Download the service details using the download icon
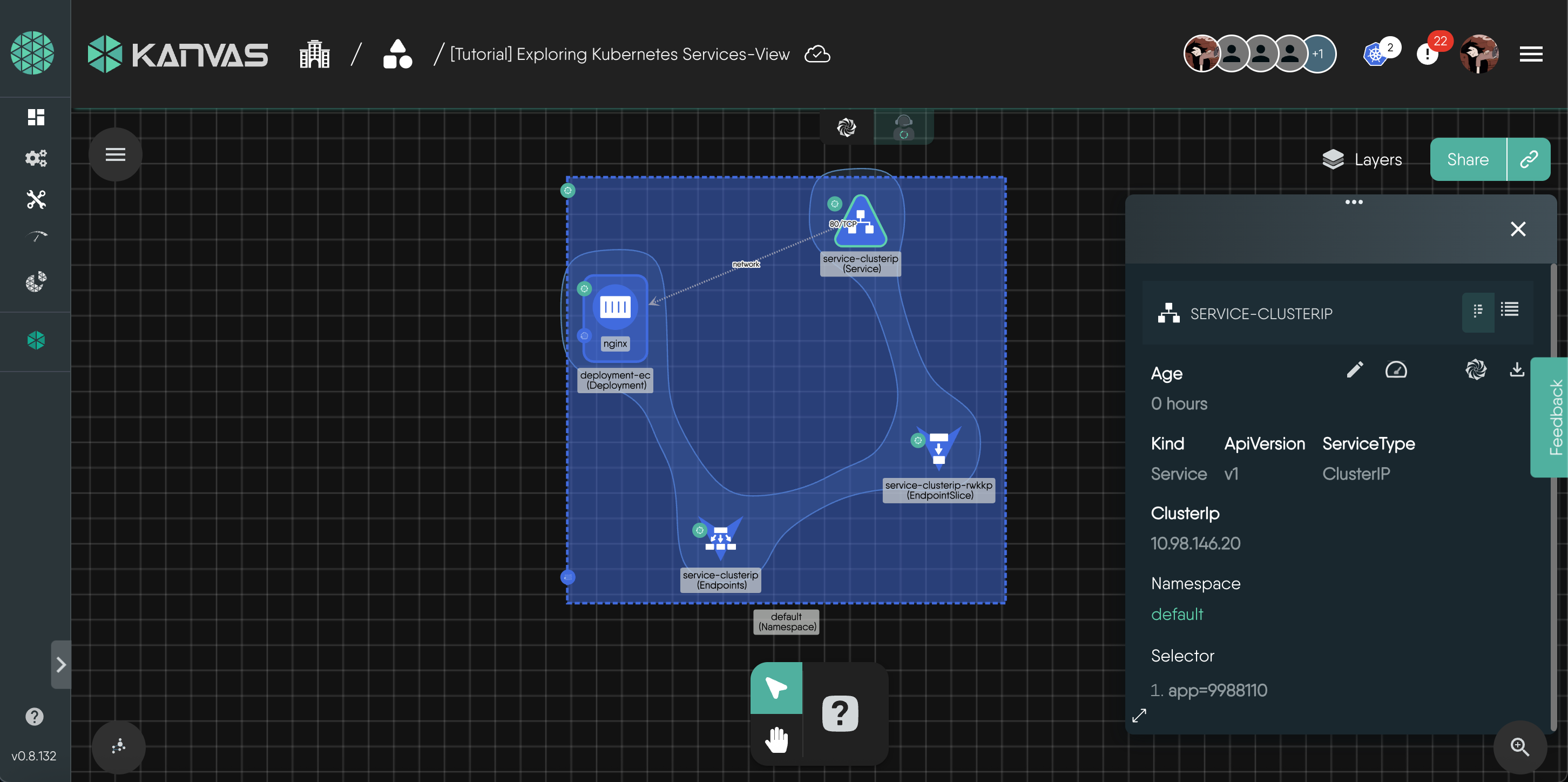 [1517, 370]
